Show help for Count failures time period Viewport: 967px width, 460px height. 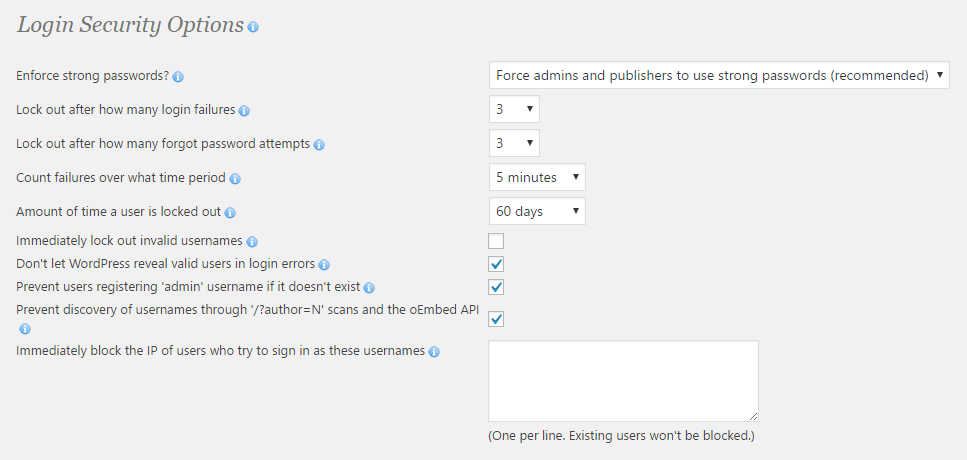[235, 179]
